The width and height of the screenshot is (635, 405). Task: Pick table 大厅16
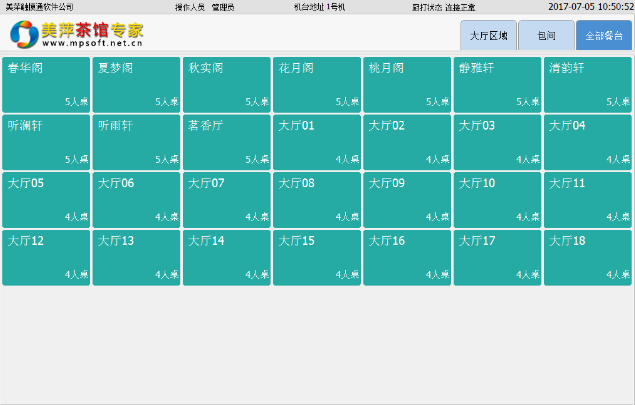coord(407,258)
